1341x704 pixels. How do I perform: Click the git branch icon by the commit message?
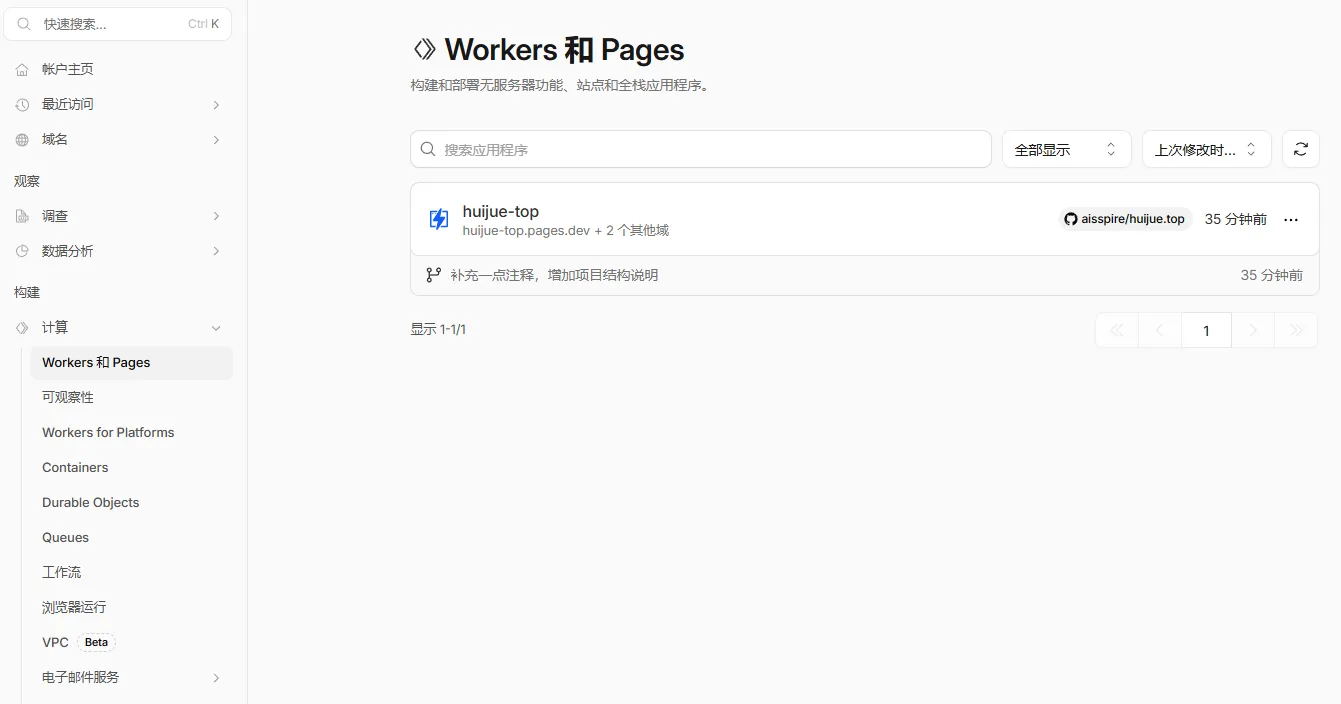coord(433,275)
